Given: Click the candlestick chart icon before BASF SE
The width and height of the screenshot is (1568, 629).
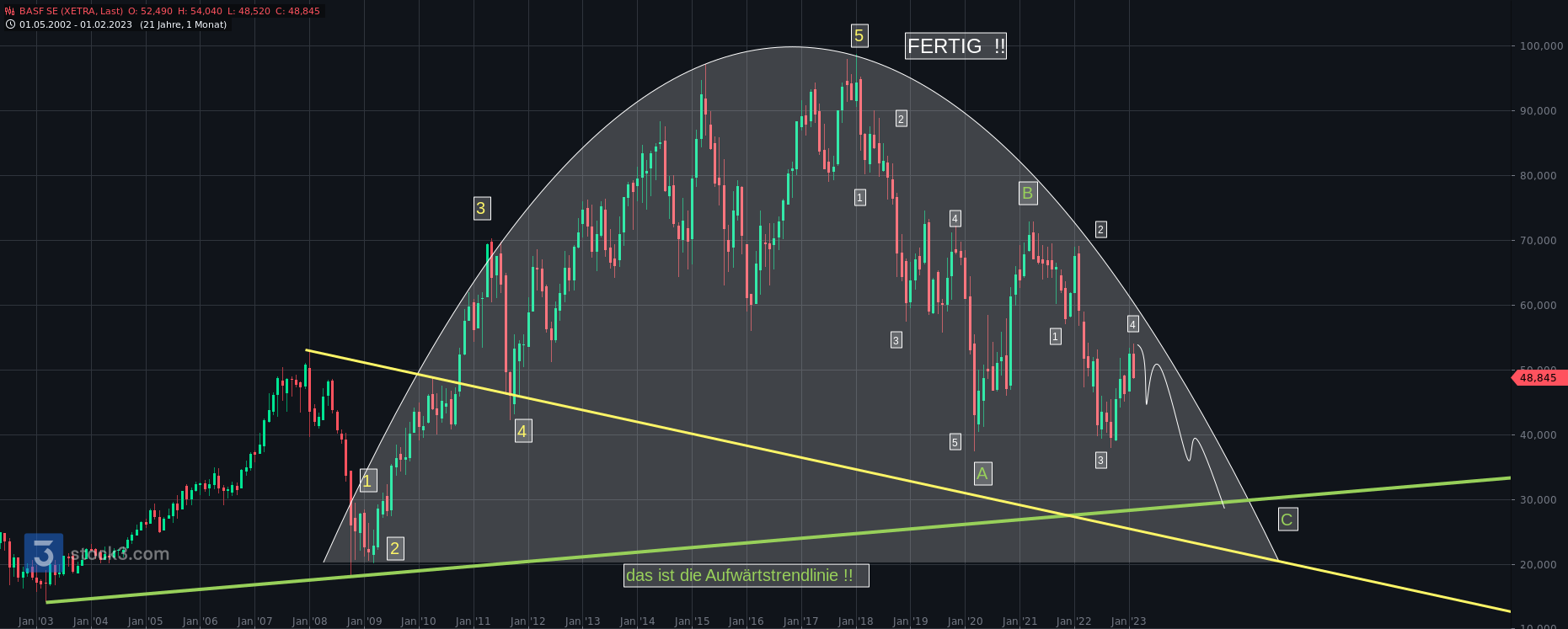Looking at the screenshot, I should (10, 12).
